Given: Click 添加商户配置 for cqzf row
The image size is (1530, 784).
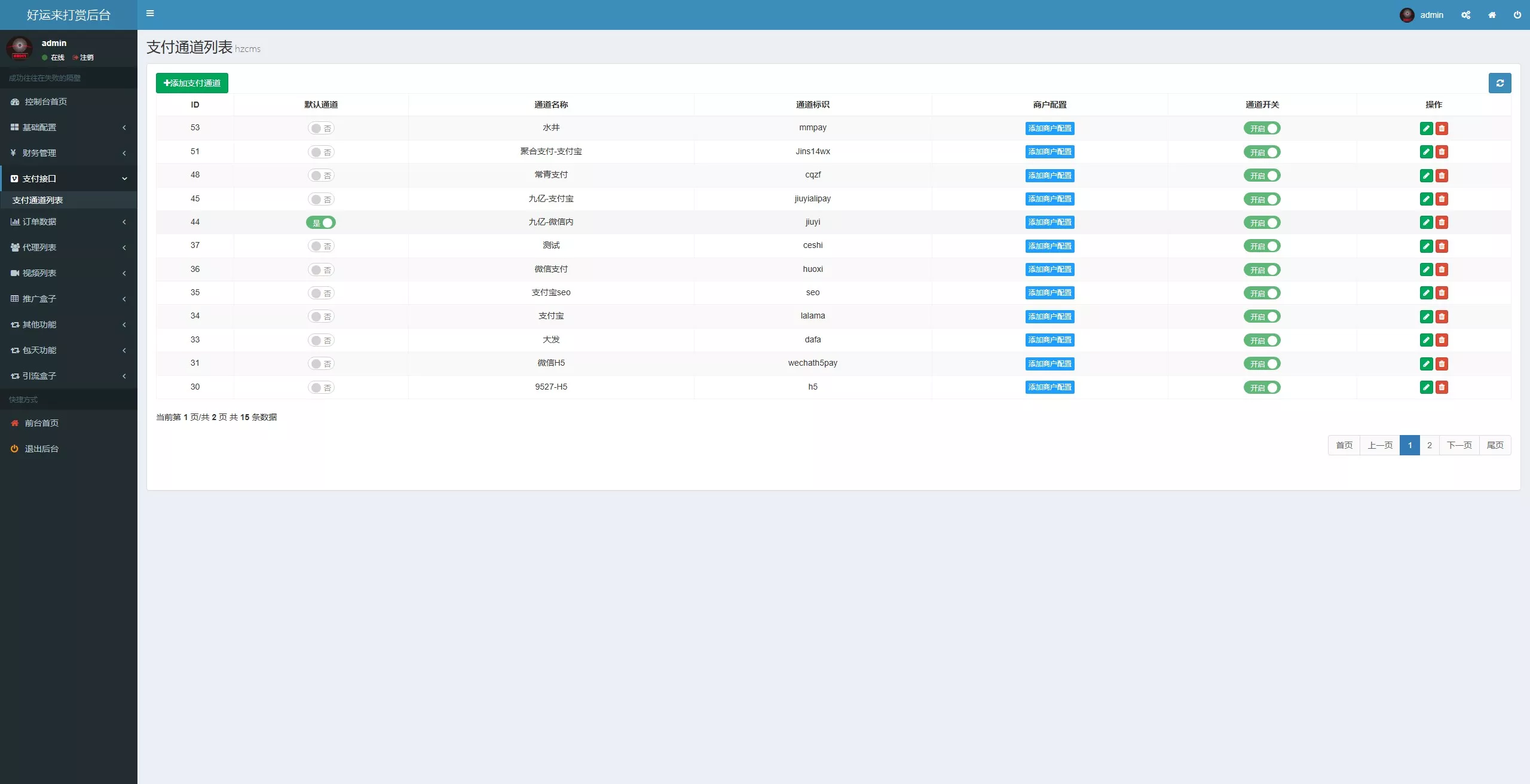Looking at the screenshot, I should click(x=1049, y=176).
